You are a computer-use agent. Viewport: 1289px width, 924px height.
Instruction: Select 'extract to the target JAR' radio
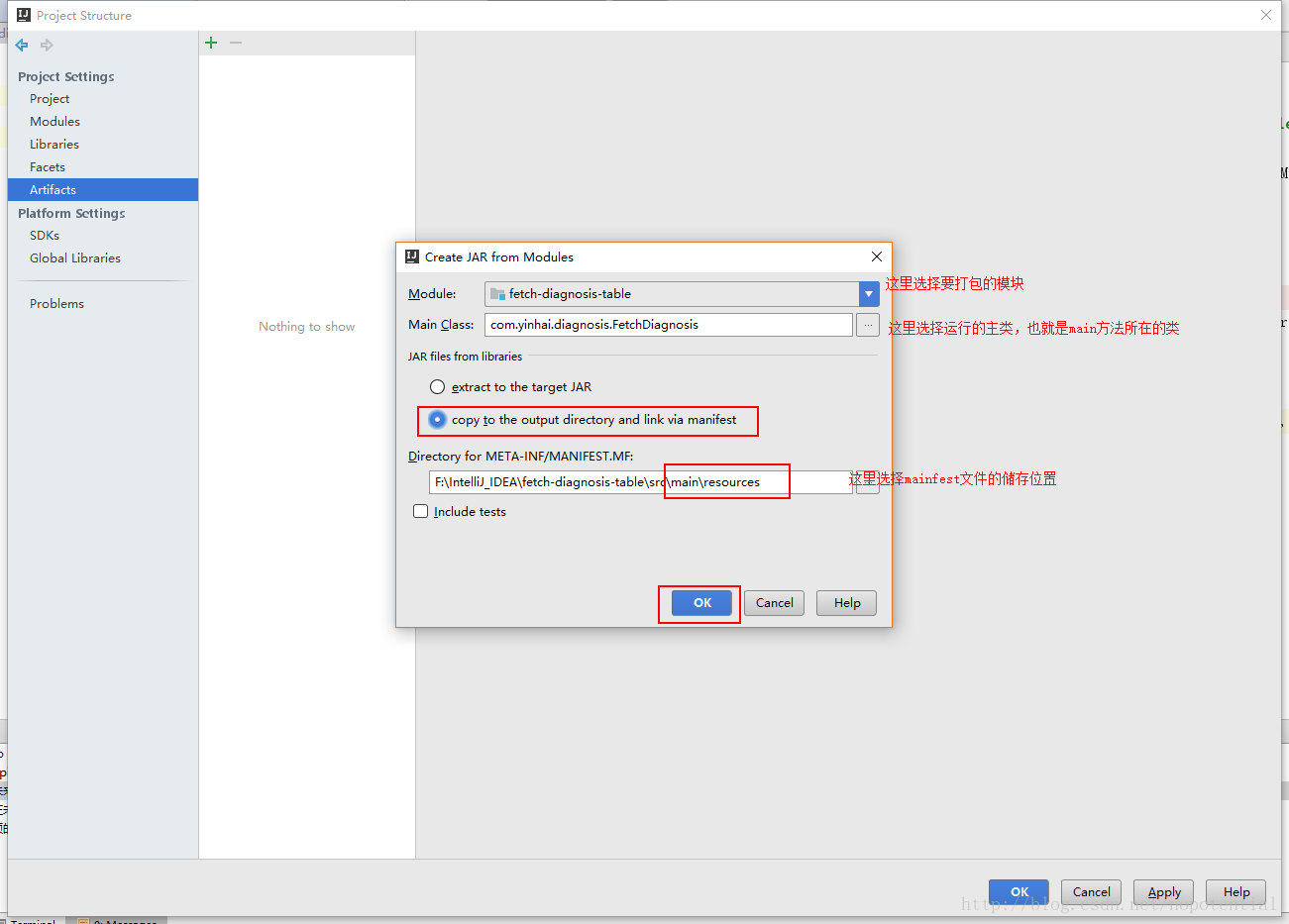tap(437, 387)
